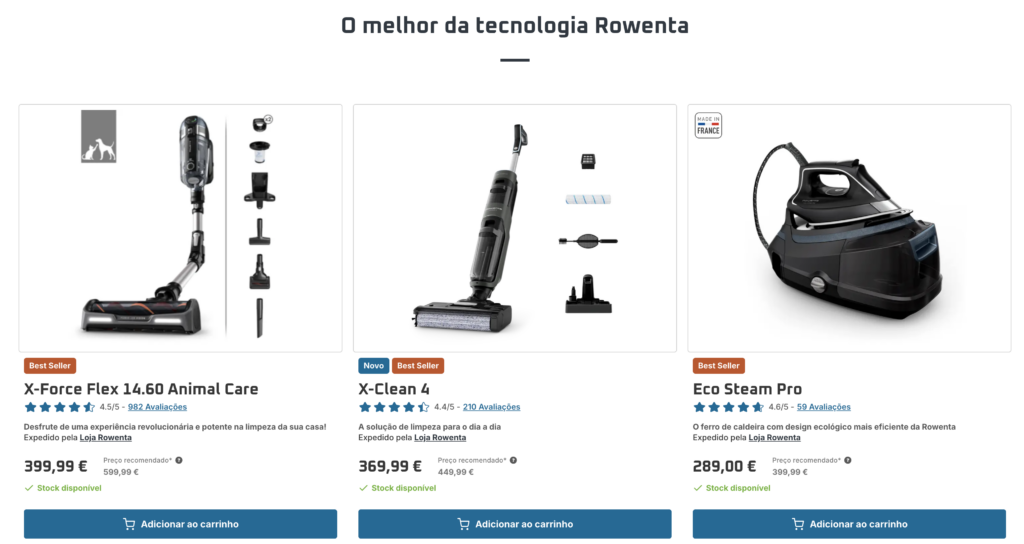Click Loja Rowenta link under X-Force Flex
The image size is (1024, 544).
(106, 438)
